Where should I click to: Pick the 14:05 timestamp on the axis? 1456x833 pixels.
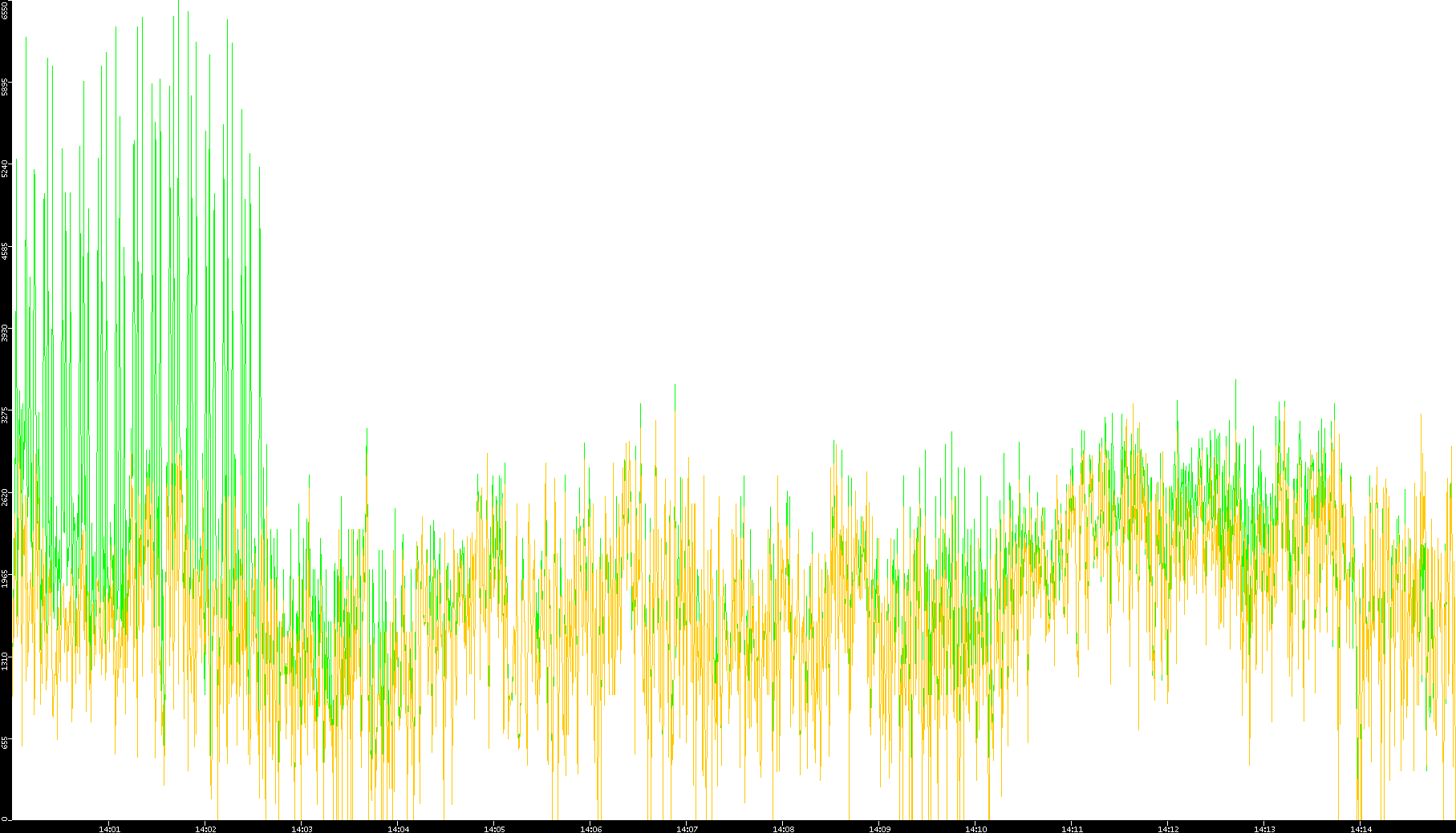[x=494, y=828]
